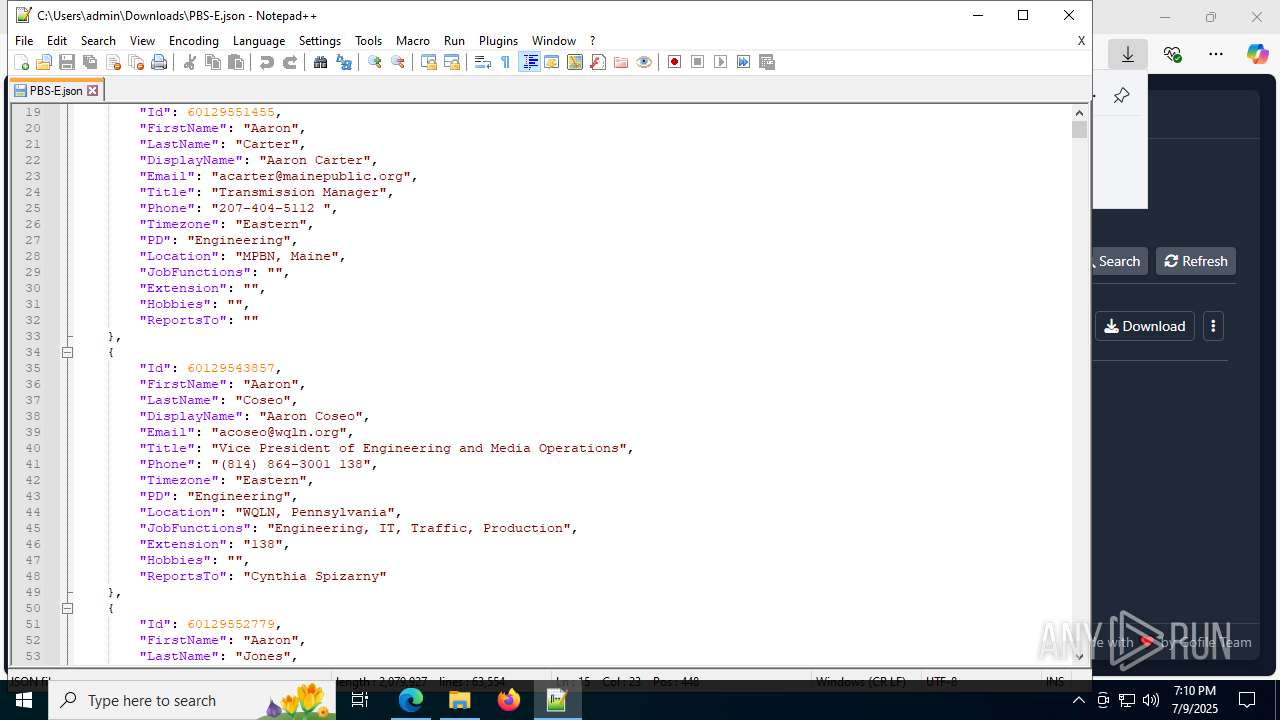Zoom in using toolbar magnifier icon
The width and height of the screenshot is (1280, 720).
[375, 62]
